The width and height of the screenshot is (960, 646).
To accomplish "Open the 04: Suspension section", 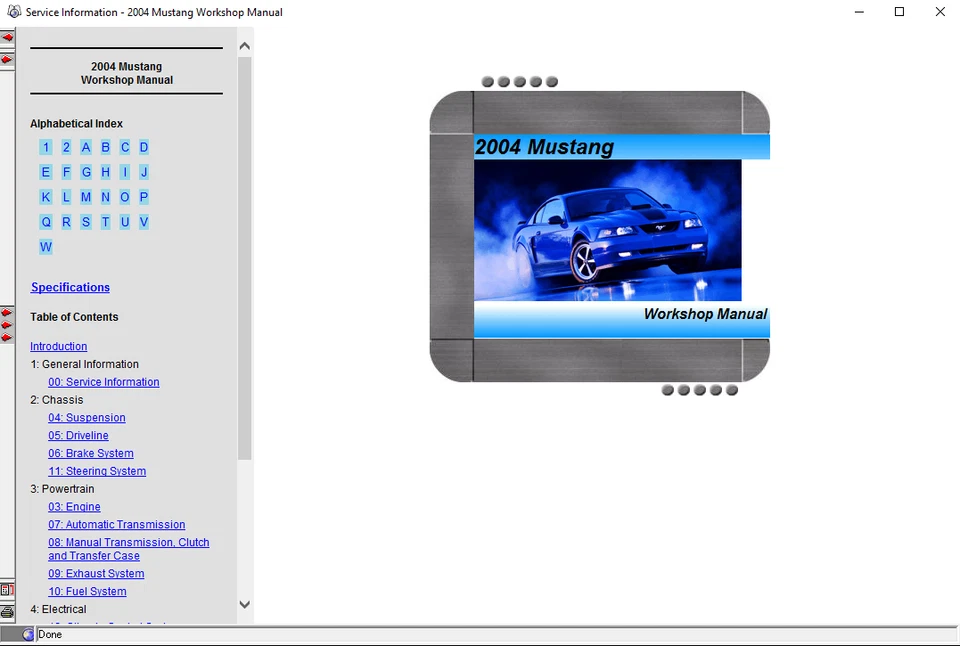I will 86,417.
